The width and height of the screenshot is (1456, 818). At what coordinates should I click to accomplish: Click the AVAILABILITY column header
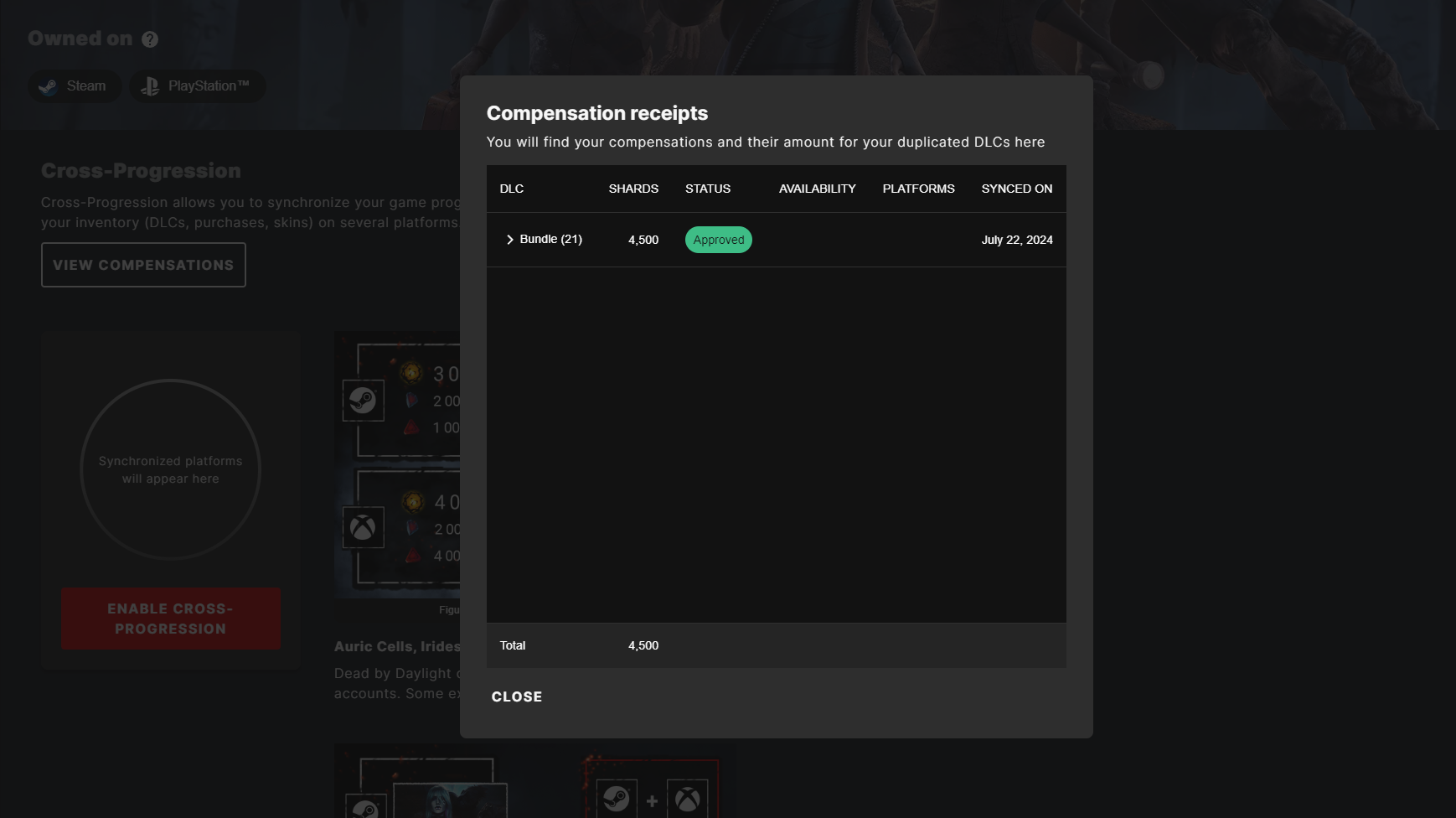[x=818, y=189]
